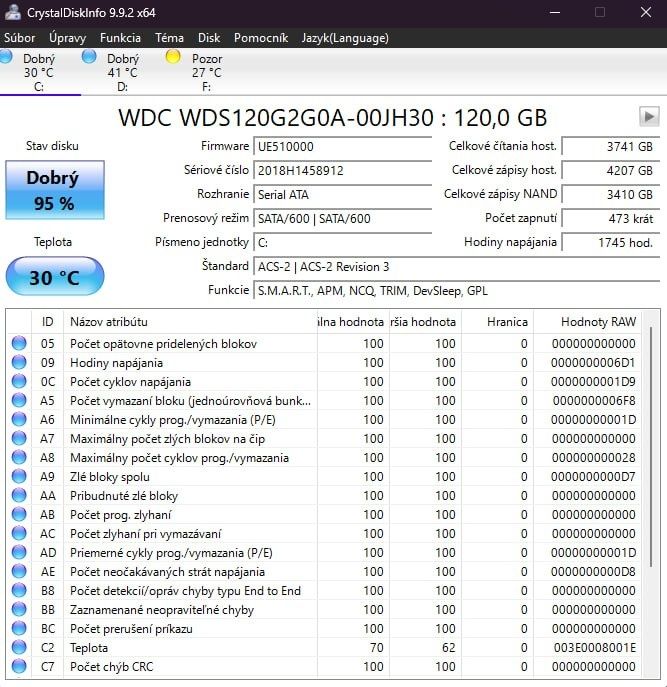The image size is (667, 687).
Task: Minimize the CrystalDiskInfo window
Action: (x=555, y=12)
